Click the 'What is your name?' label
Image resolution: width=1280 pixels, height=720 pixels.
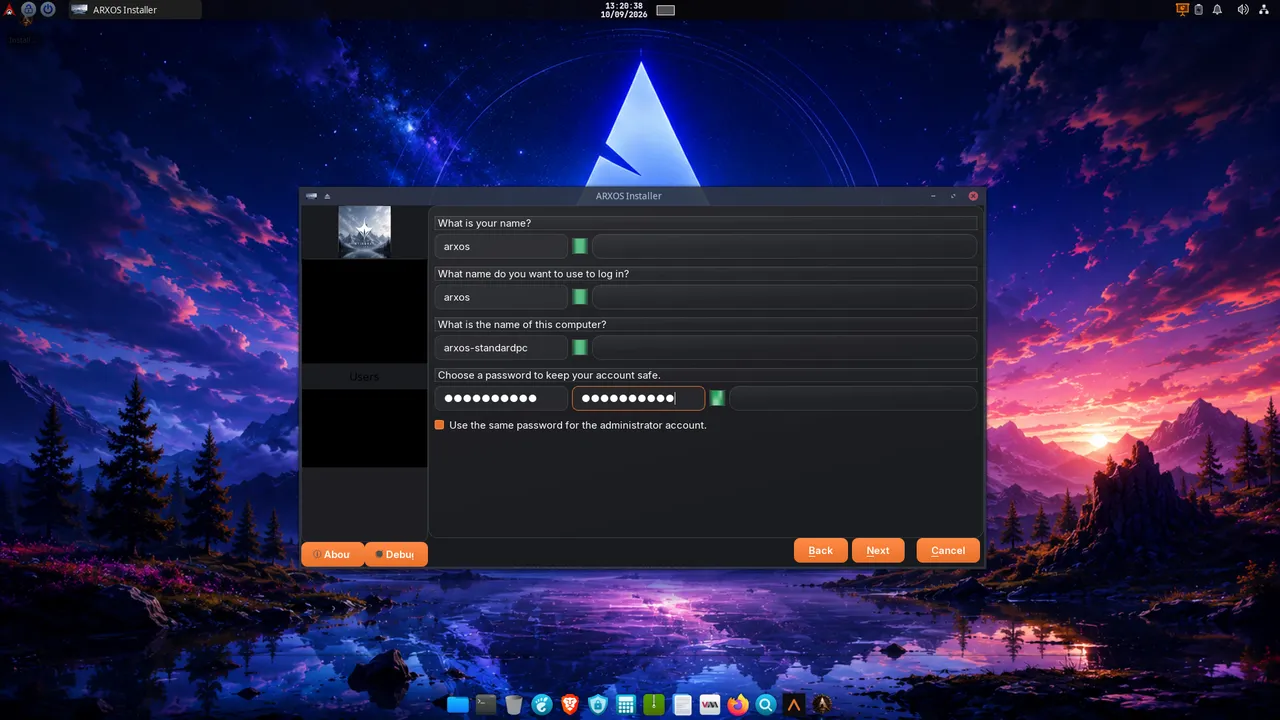[x=484, y=223]
